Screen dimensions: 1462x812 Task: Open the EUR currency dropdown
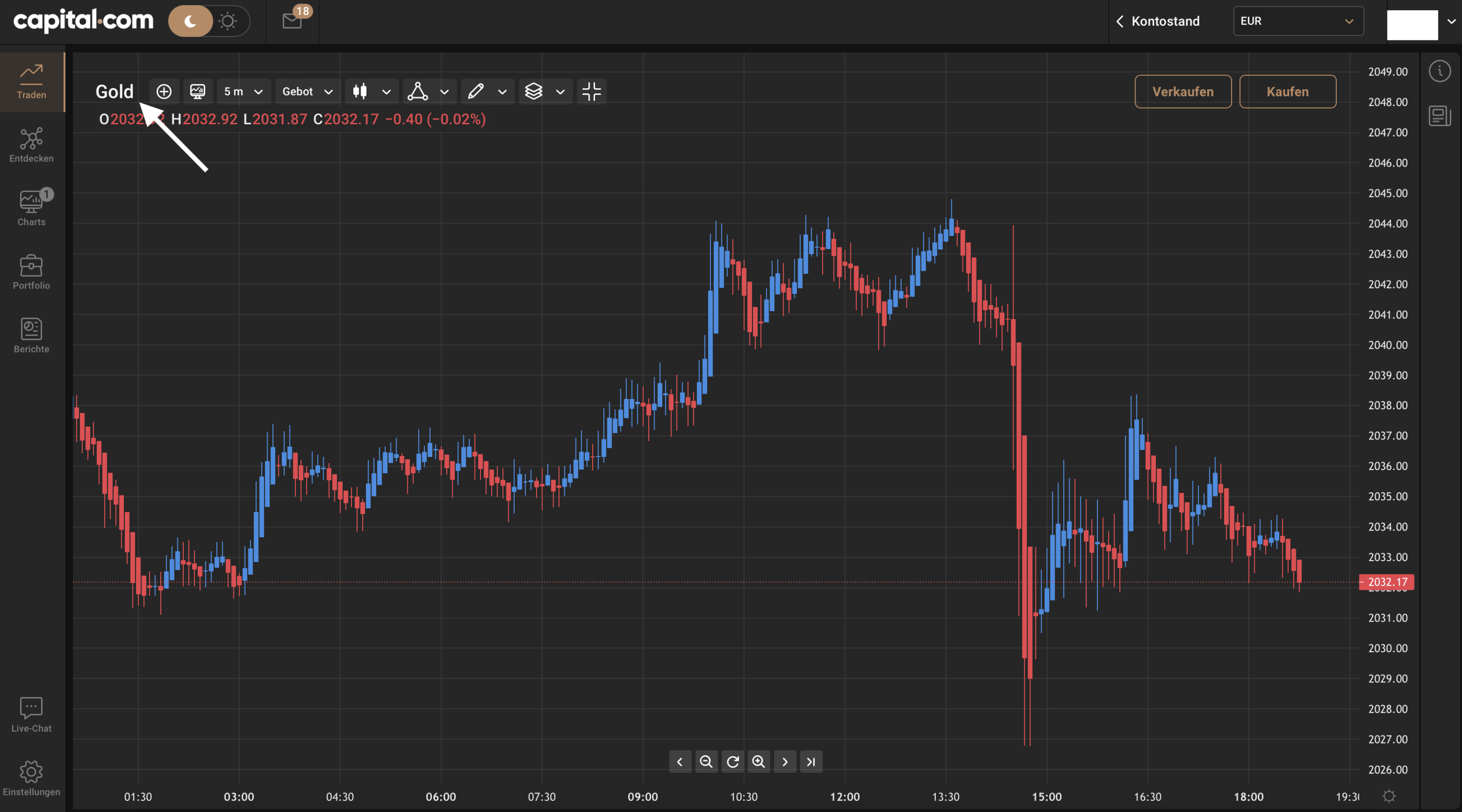[1299, 21]
